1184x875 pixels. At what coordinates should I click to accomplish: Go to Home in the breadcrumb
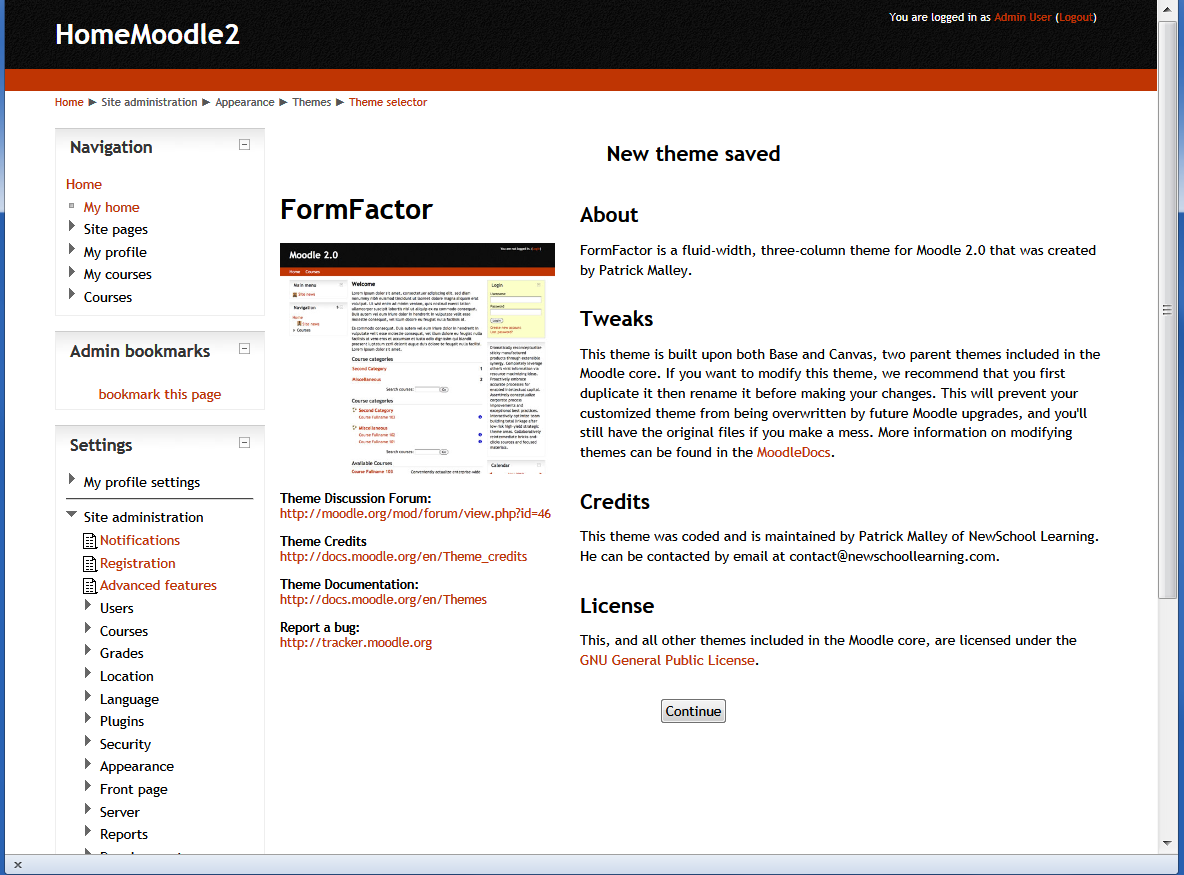click(69, 102)
